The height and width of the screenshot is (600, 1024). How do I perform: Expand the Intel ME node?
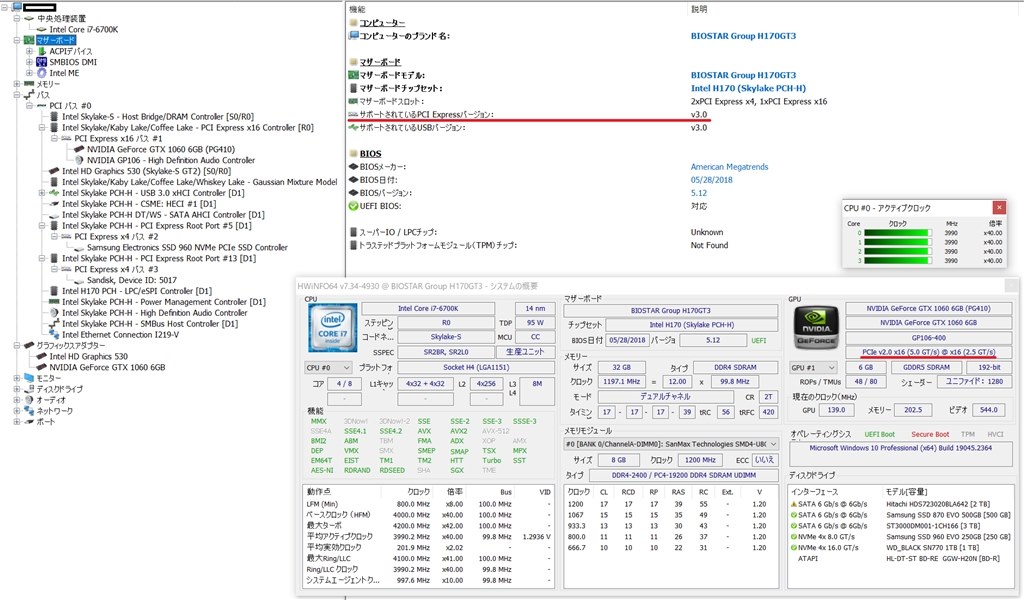tap(29, 73)
